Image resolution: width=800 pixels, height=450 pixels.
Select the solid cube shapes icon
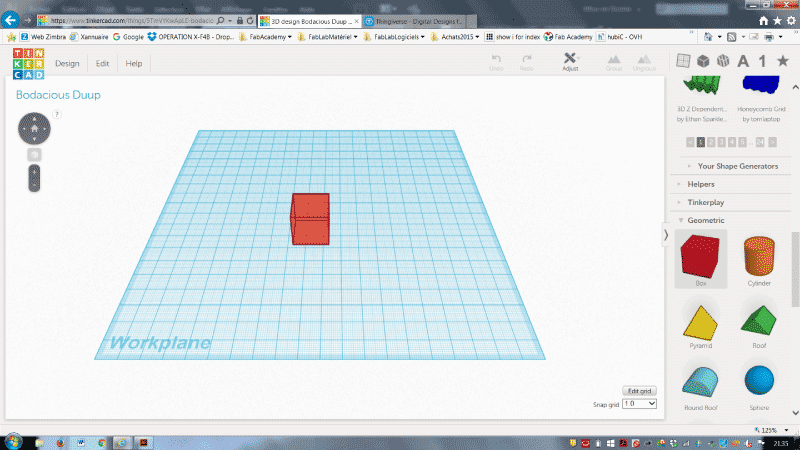click(703, 61)
